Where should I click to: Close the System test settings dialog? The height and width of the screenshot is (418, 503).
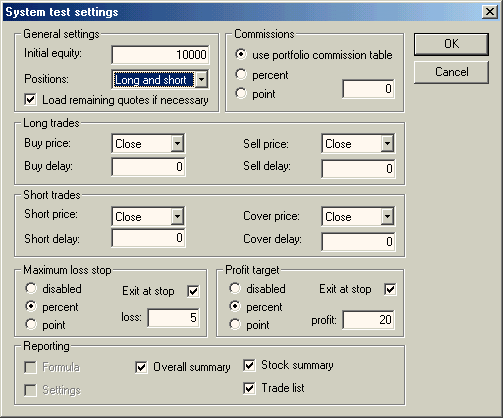pyautogui.click(x=489, y=12)
